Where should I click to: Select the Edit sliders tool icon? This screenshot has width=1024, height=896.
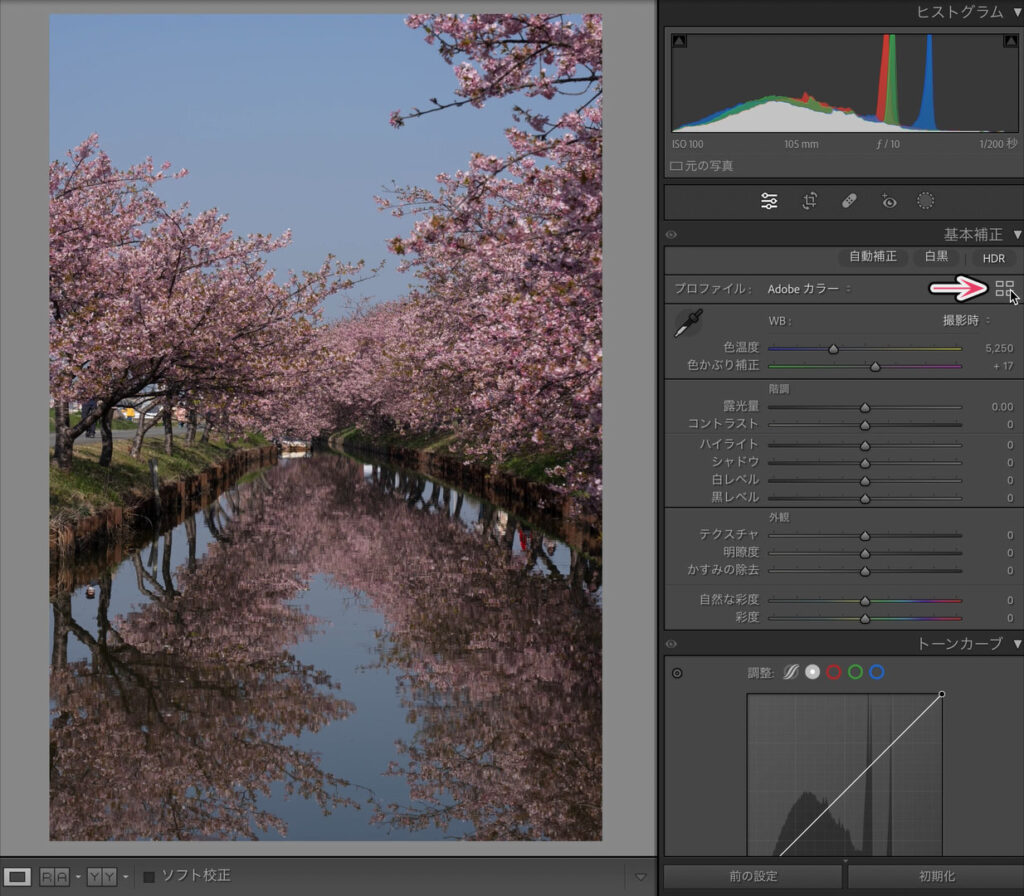click(x=769, y=201)
